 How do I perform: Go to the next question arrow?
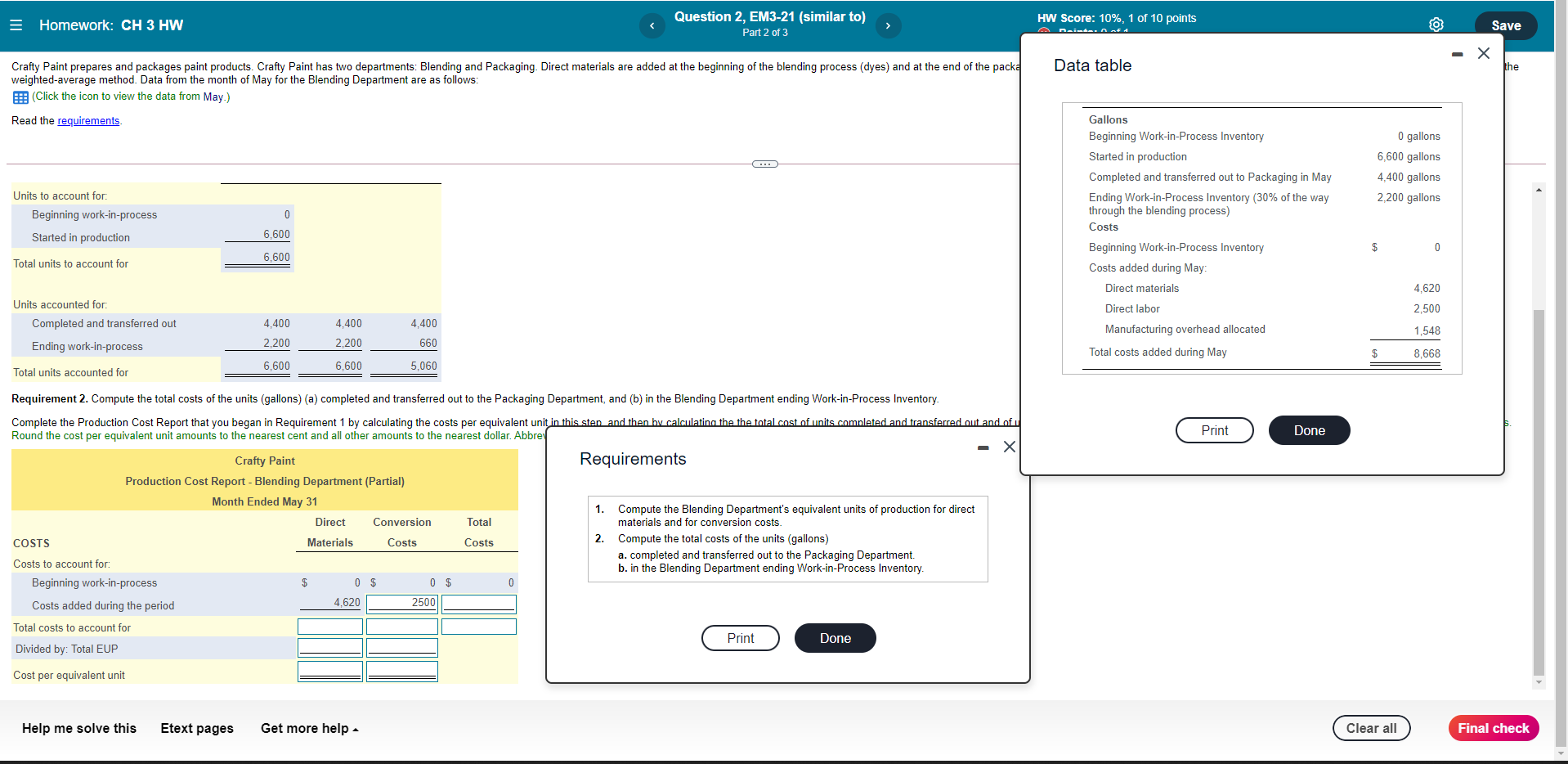pyautogui.click(x=888, y=26)
